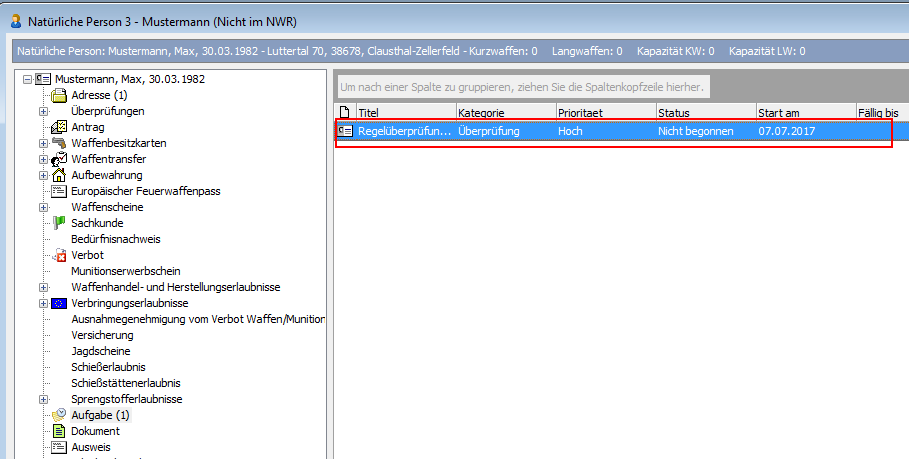Viewport: 909px width, 459px height.
Task: Expand the Sprengstofferlaubnisse tree node
Action: pyautogui.click(x=43, y=399)
